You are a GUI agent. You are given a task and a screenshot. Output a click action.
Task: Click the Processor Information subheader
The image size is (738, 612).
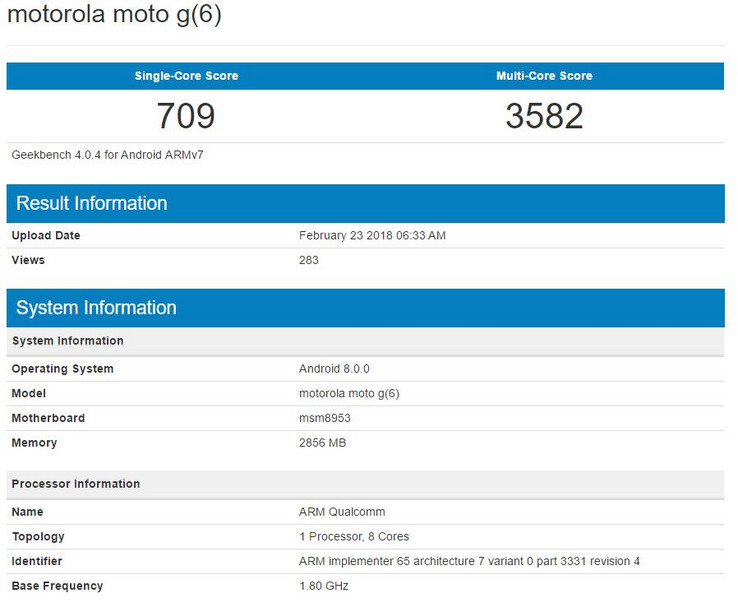click(x=366, y=484)
